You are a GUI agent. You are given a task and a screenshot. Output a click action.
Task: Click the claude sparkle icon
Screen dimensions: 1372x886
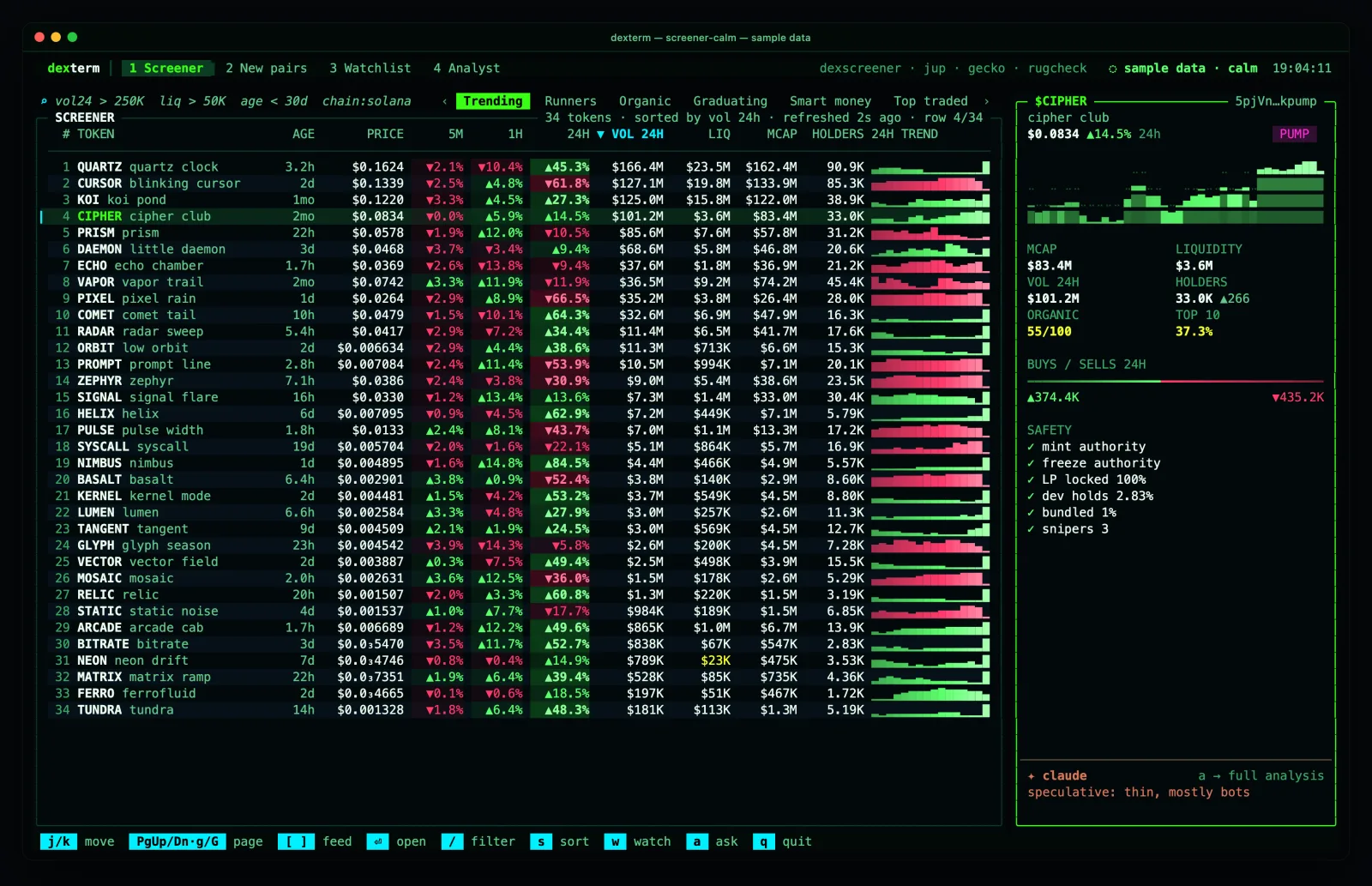(1032, 775)
